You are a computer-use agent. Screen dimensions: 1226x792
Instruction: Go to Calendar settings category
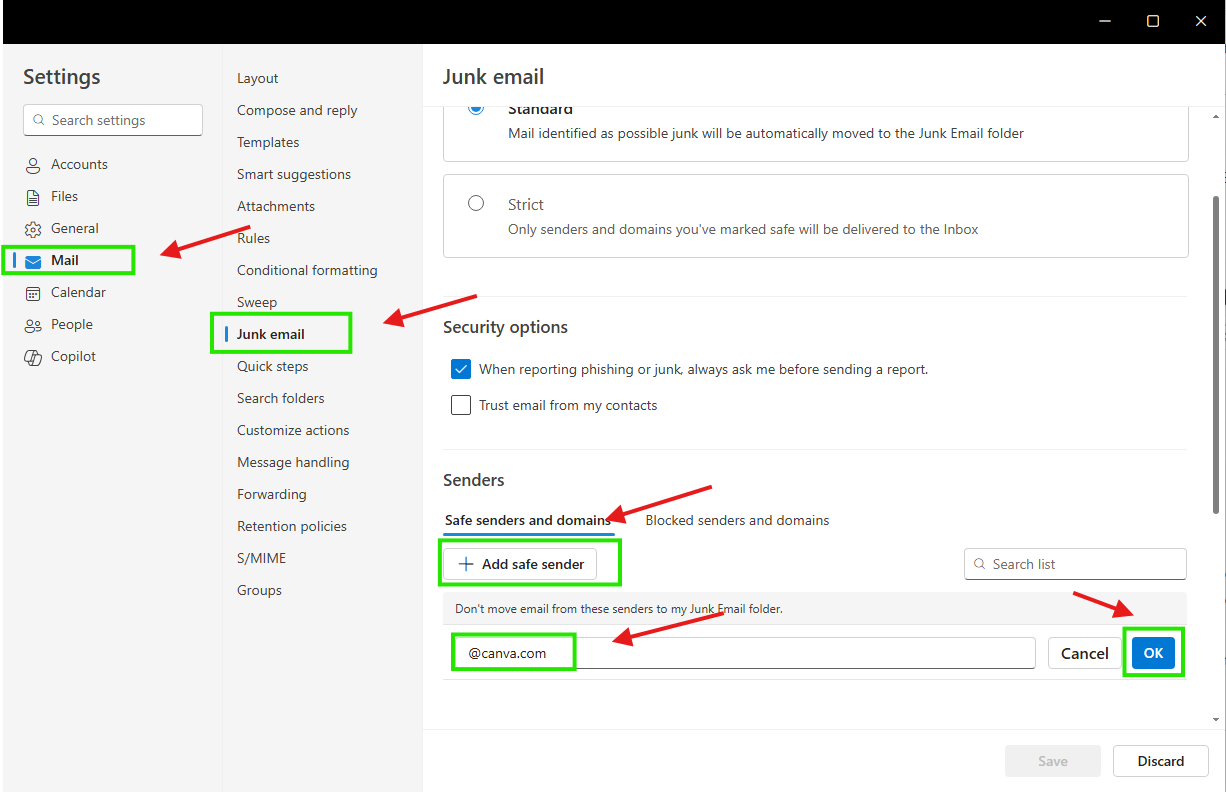pyautogui.click(x=78, y=292)
